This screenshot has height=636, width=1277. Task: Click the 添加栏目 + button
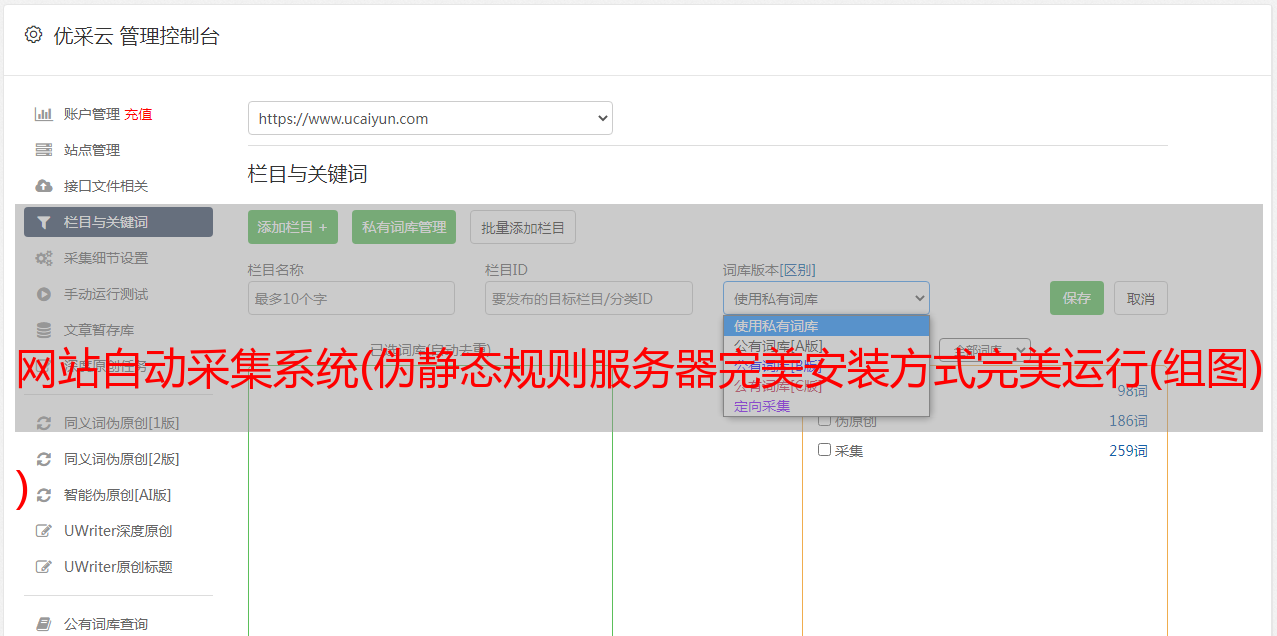coord(293,227)
